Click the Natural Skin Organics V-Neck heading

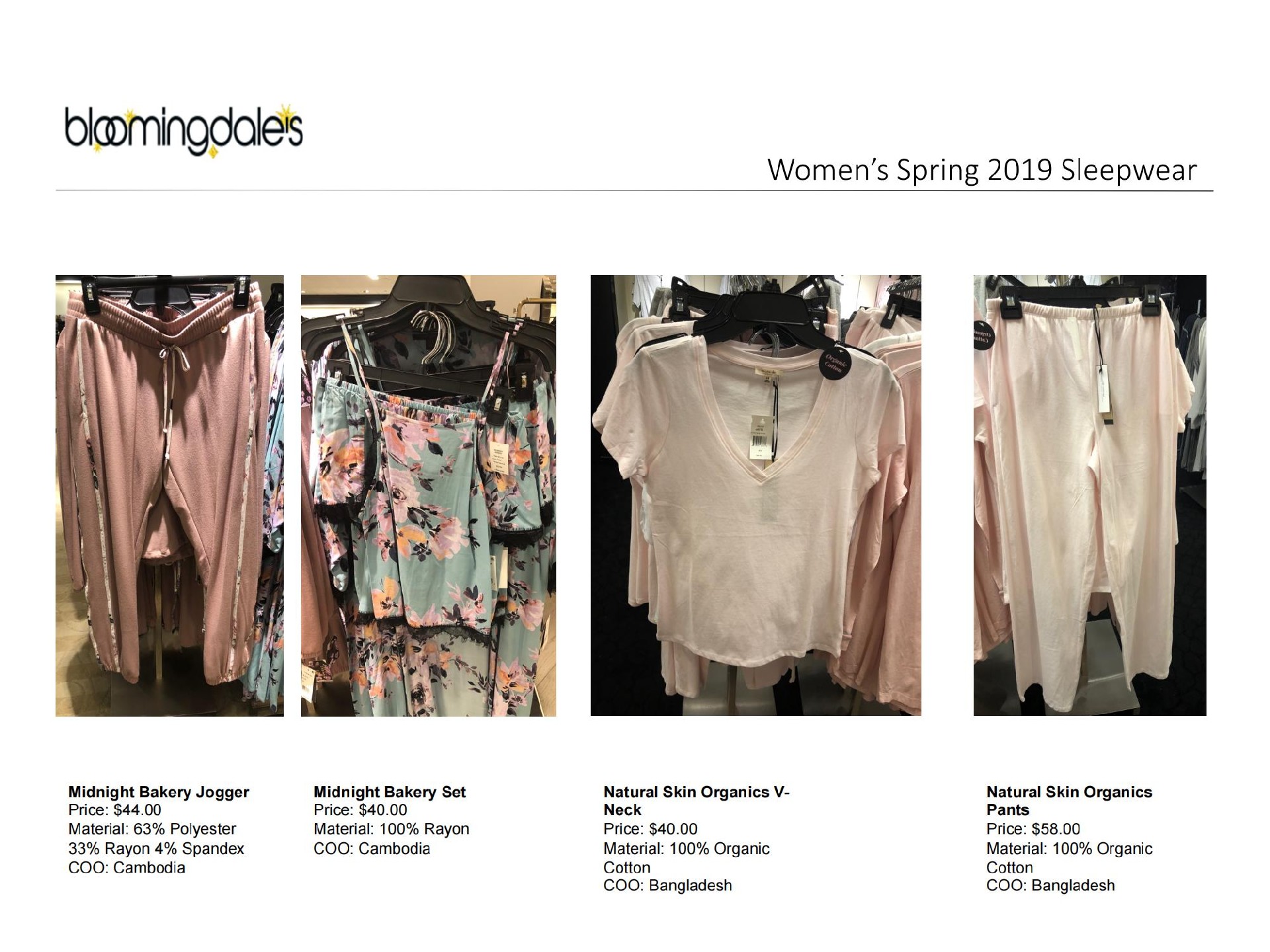point(697,801)
